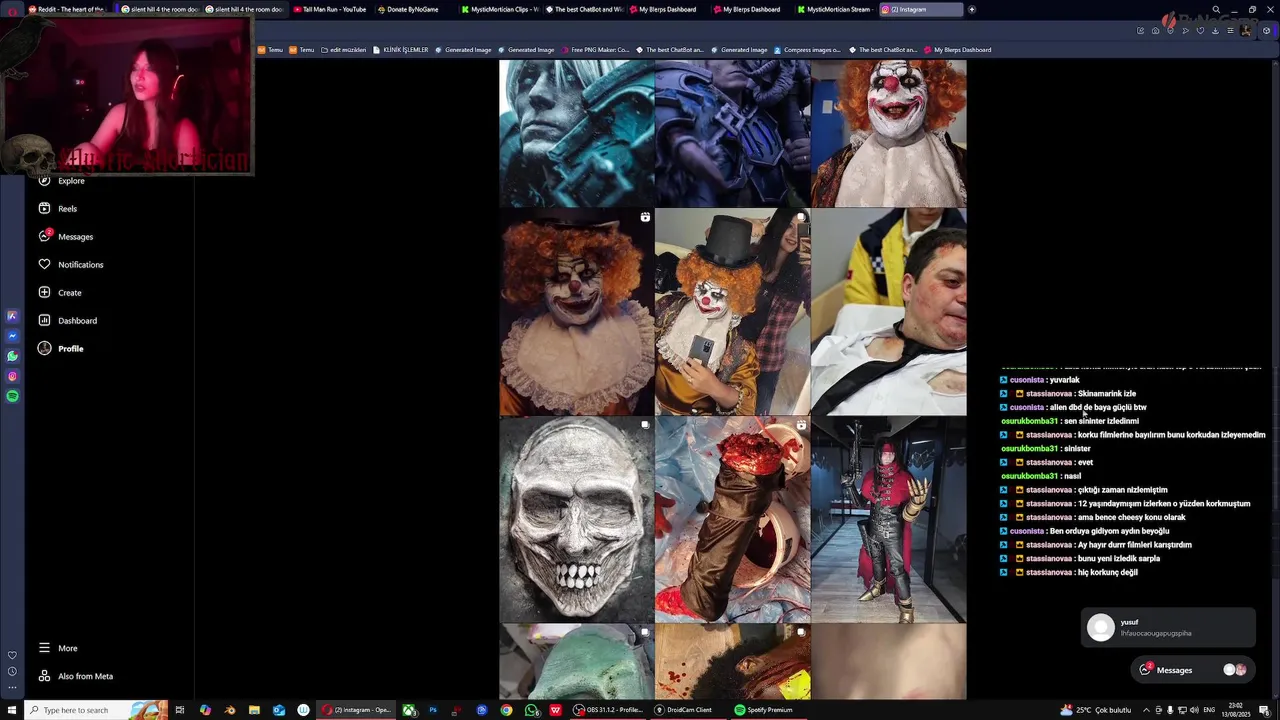
Task: Switch to MysticMortician Clips tab
Action: [500, 9]
